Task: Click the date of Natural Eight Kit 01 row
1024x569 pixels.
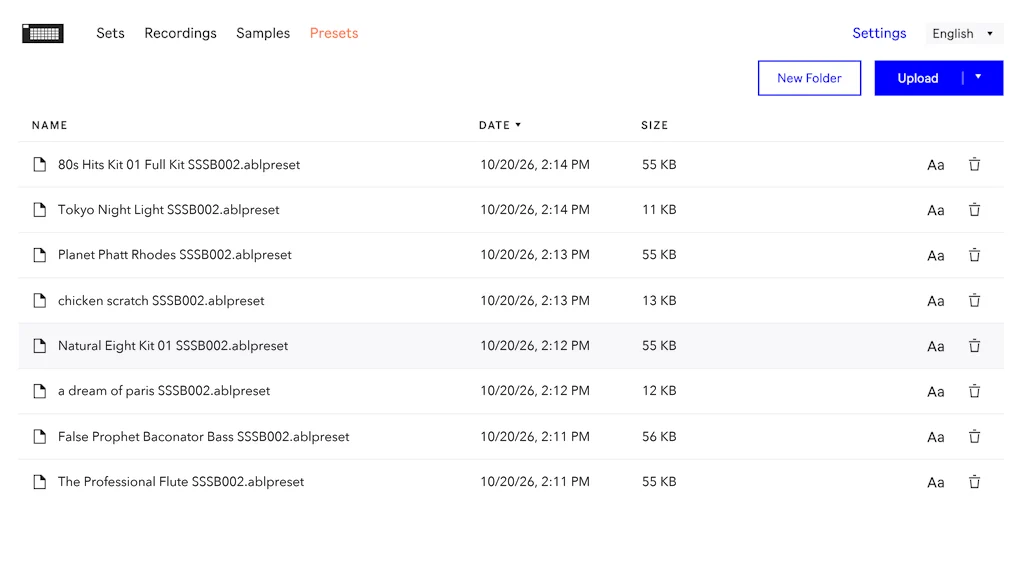Action: point(535,346)
